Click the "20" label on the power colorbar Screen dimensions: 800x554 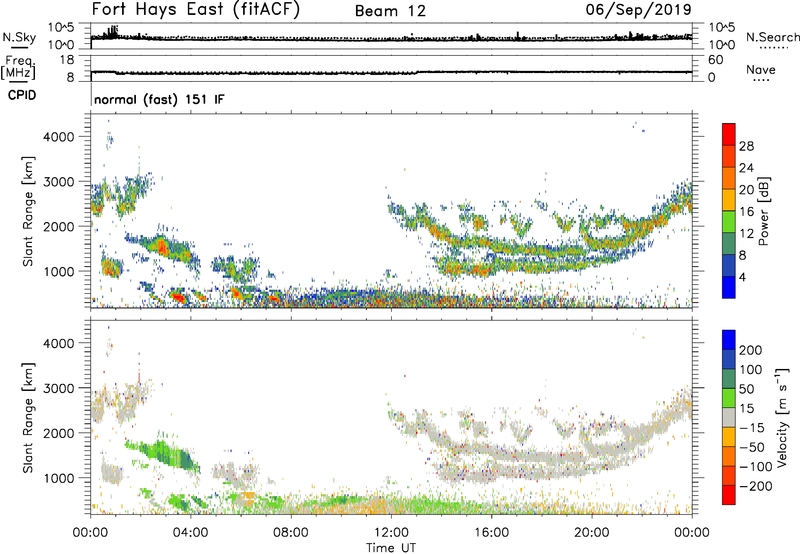746,190
